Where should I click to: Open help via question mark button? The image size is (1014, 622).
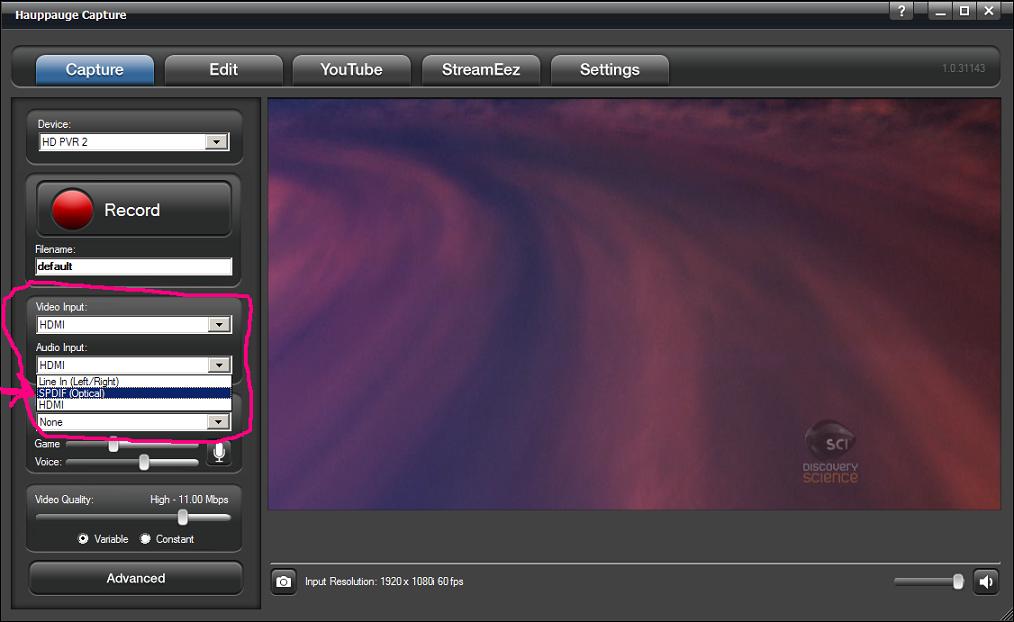[901, 11]
